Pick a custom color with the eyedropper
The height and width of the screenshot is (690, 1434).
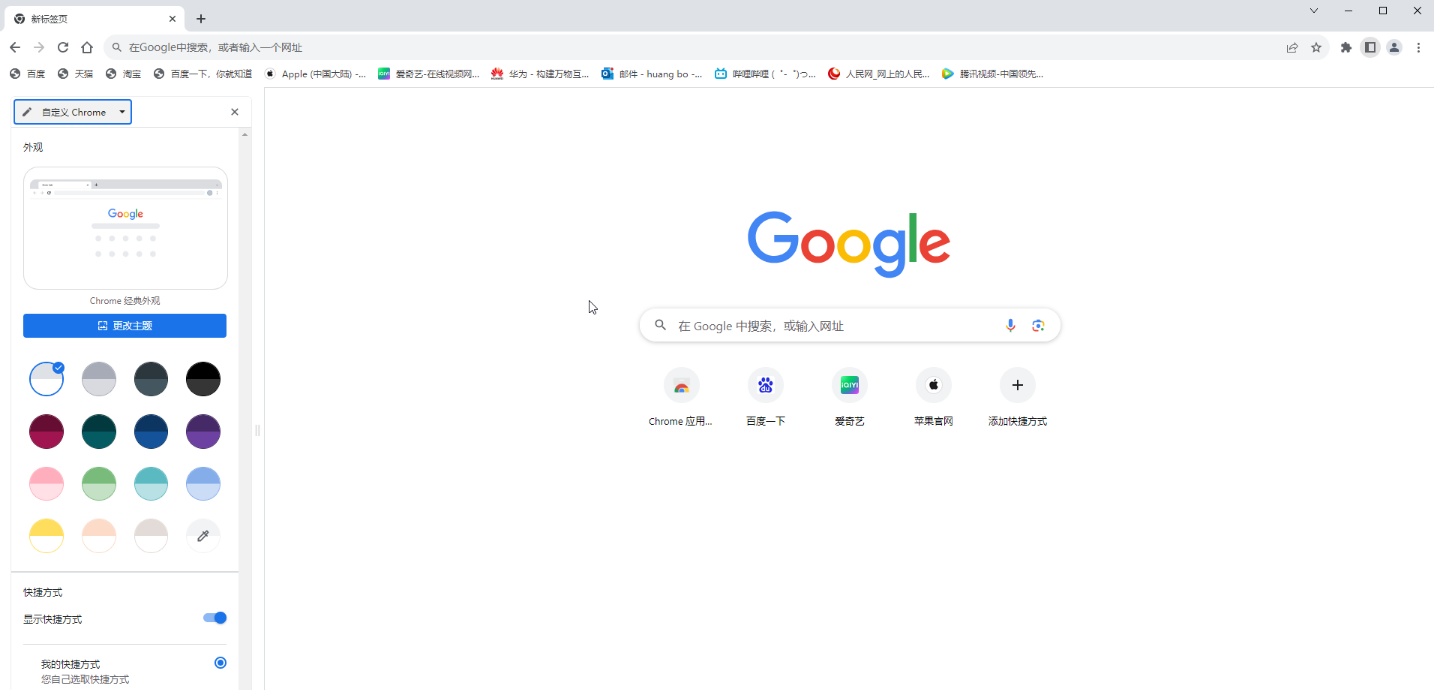point(203,536)
